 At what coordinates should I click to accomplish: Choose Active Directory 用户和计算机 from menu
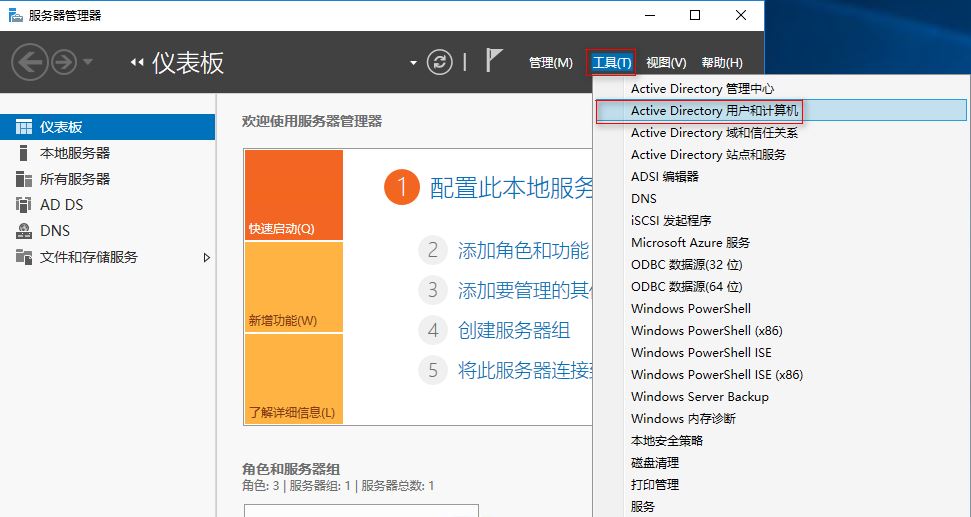(714, 111)
